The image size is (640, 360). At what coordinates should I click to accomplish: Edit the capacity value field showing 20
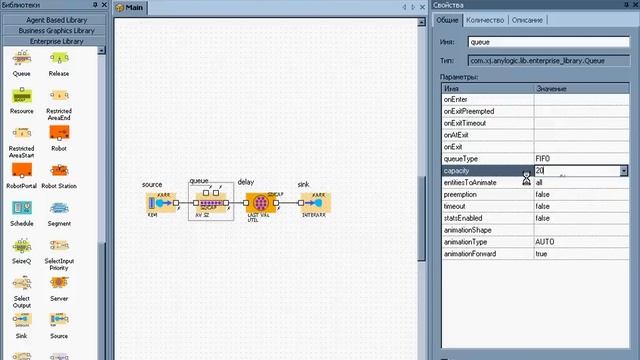point(577,171)
